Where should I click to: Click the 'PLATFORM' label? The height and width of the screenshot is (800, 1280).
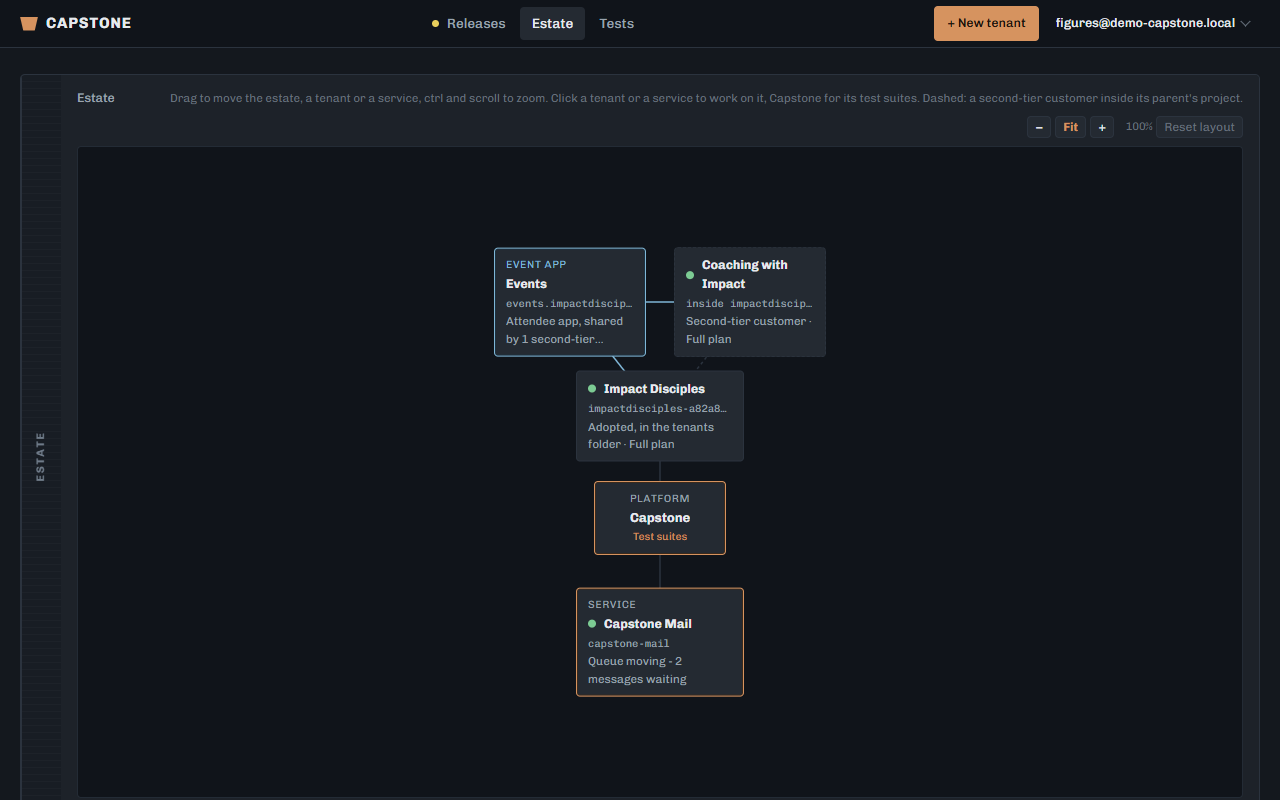click(660, 499)
